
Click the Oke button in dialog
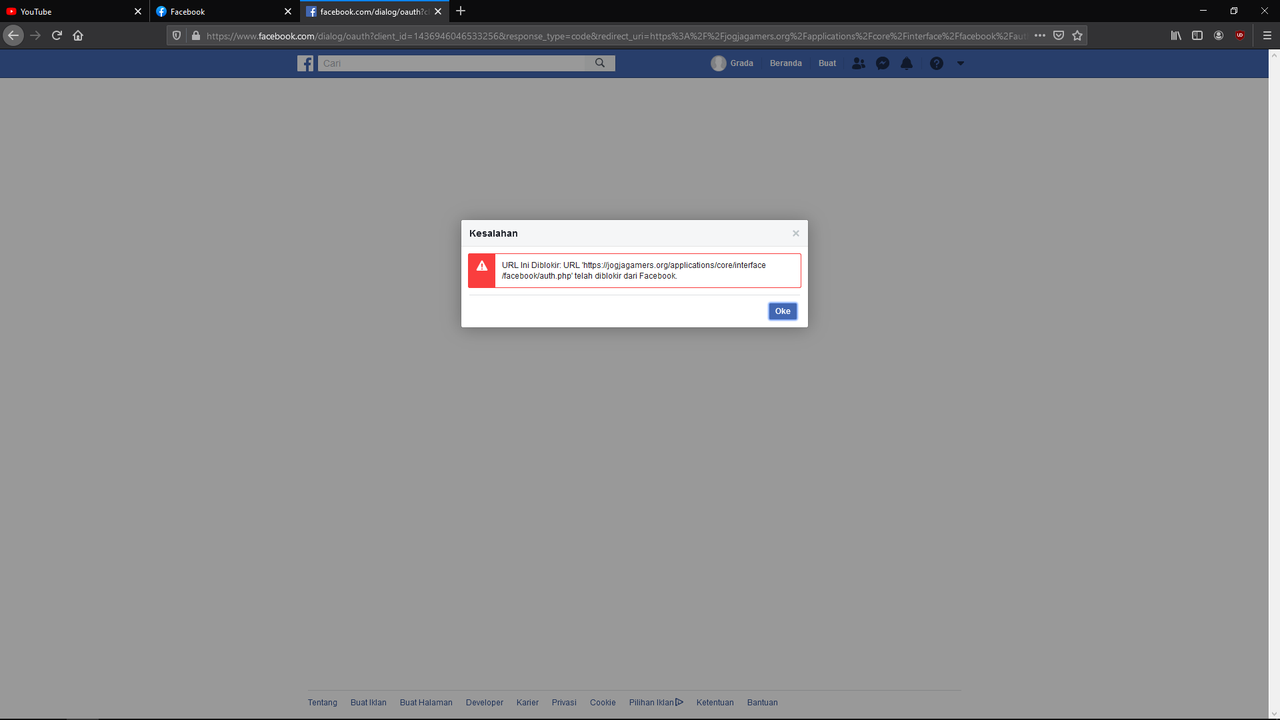[783, 311]
